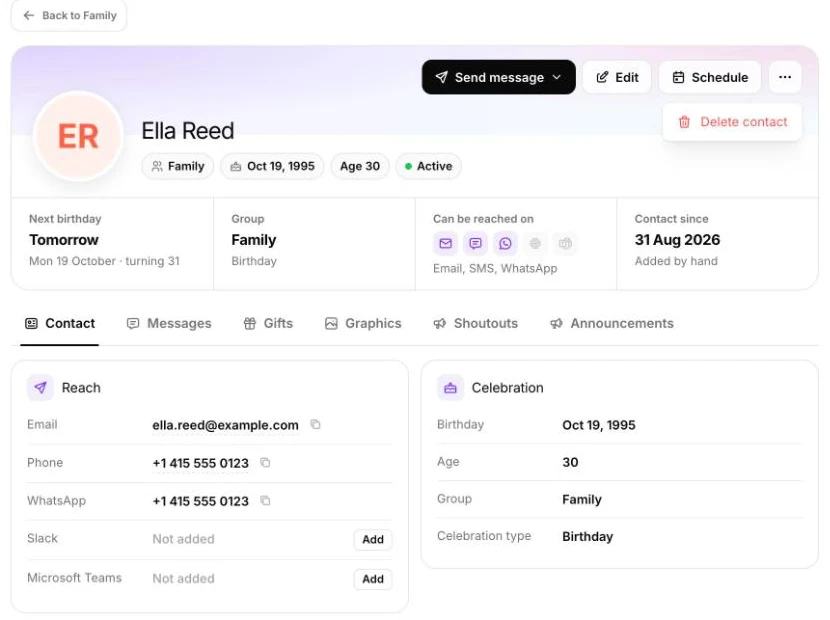Click the Tomorrow next birthday value

point(64,240)
